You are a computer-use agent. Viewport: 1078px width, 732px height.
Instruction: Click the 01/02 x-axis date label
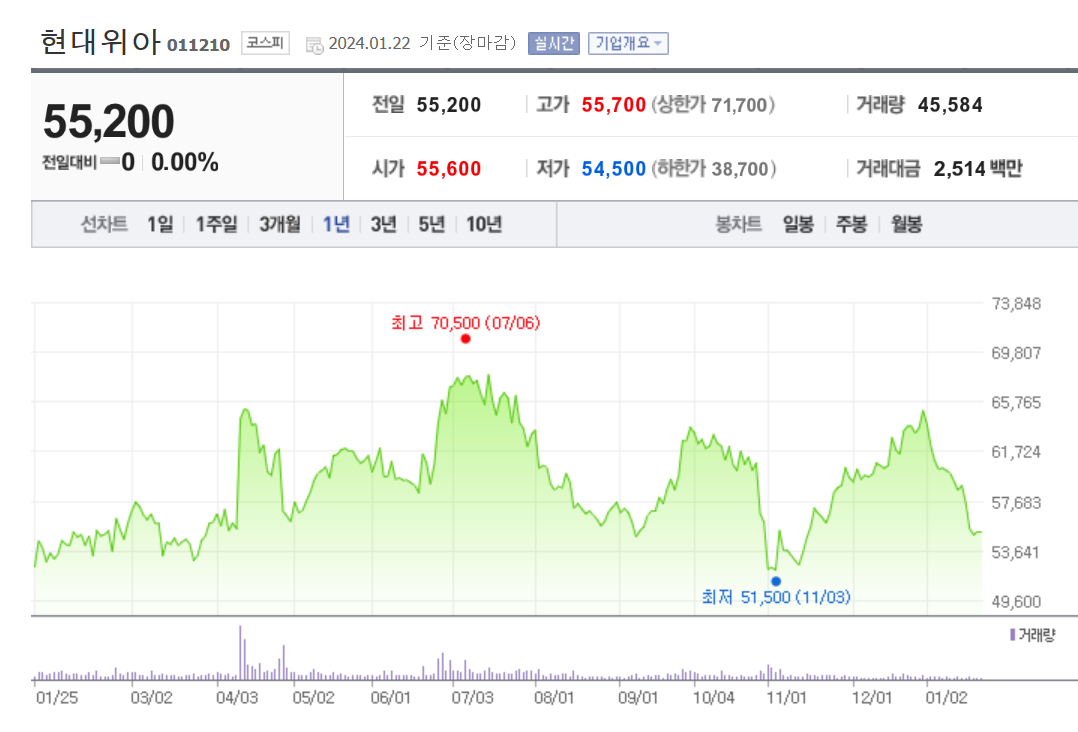(946, 698)
